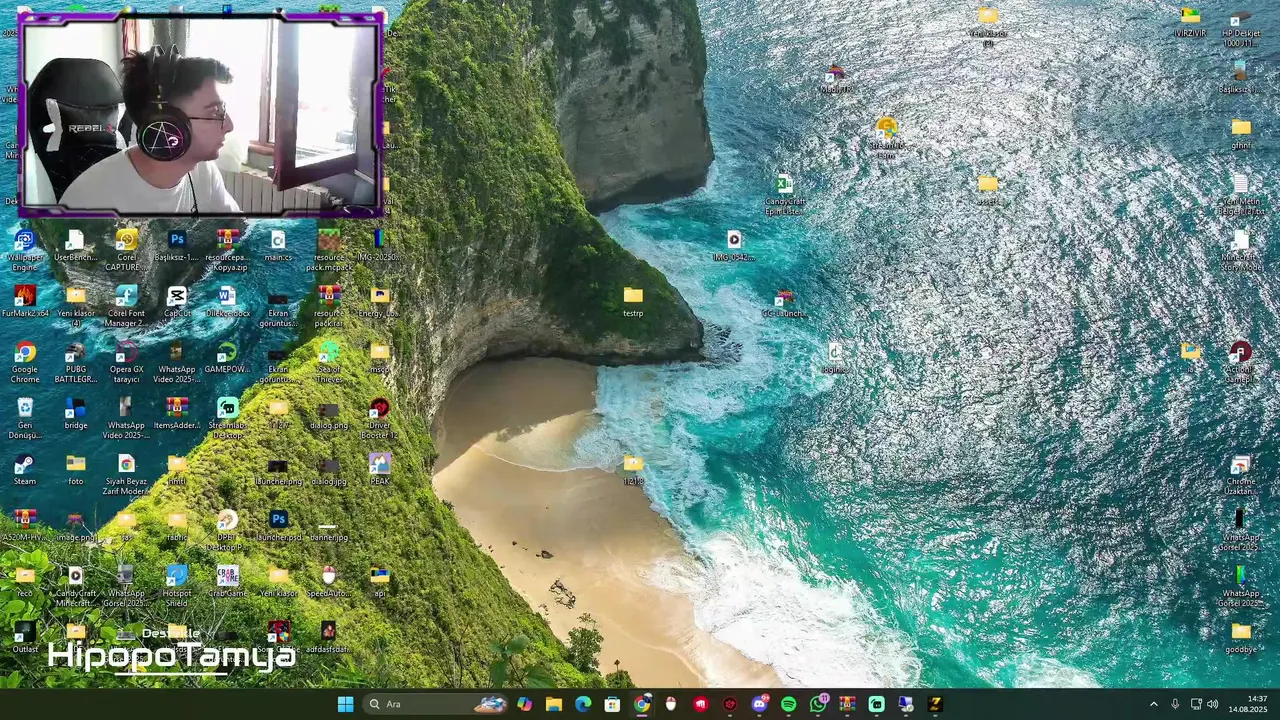The image size is (1280, 720).
Task: Select the goodbye folder
Action: 1241,638
